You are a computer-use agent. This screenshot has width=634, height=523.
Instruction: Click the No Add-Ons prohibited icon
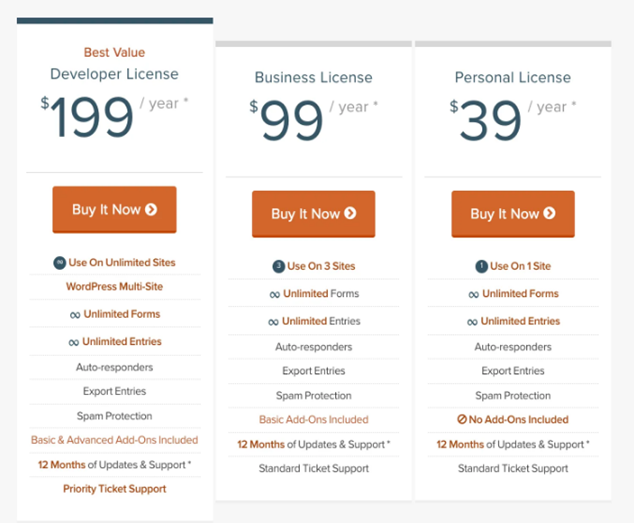462,419
